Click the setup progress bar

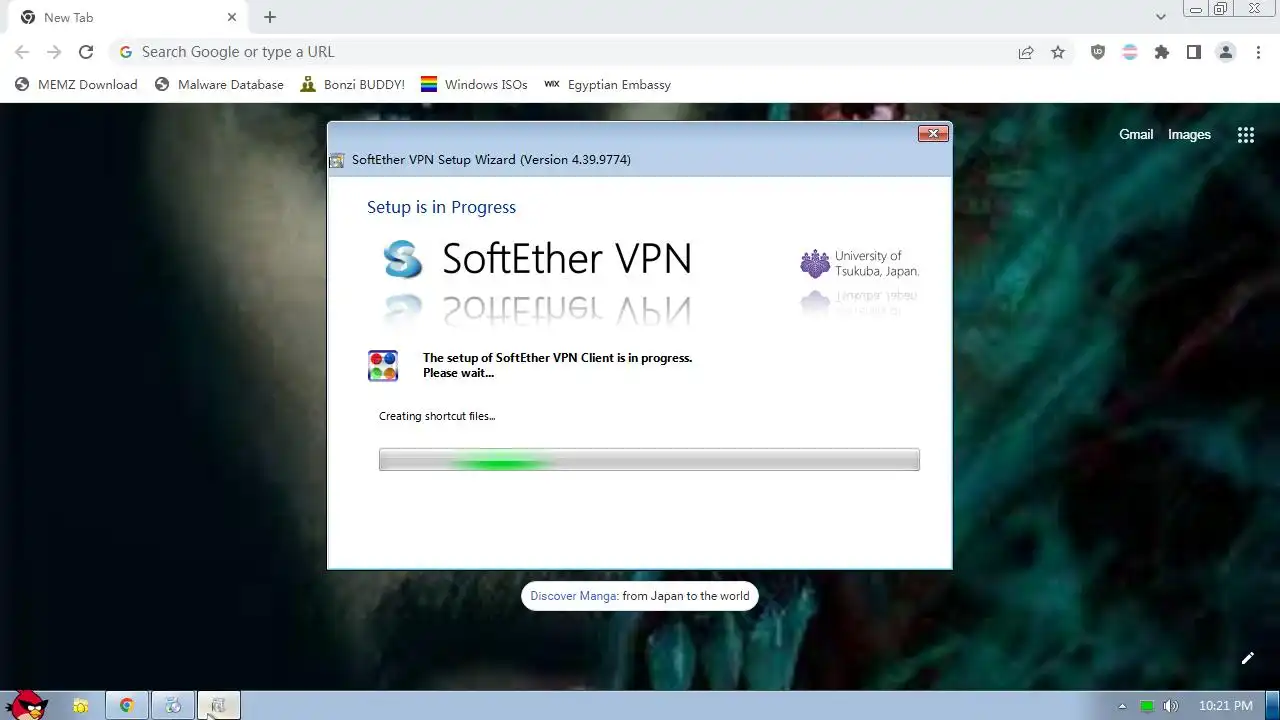pyautogui.click(x=649, y=460)
